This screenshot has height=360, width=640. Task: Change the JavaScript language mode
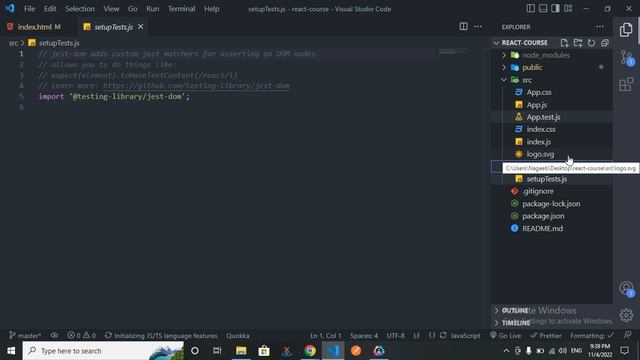point(465,336)
